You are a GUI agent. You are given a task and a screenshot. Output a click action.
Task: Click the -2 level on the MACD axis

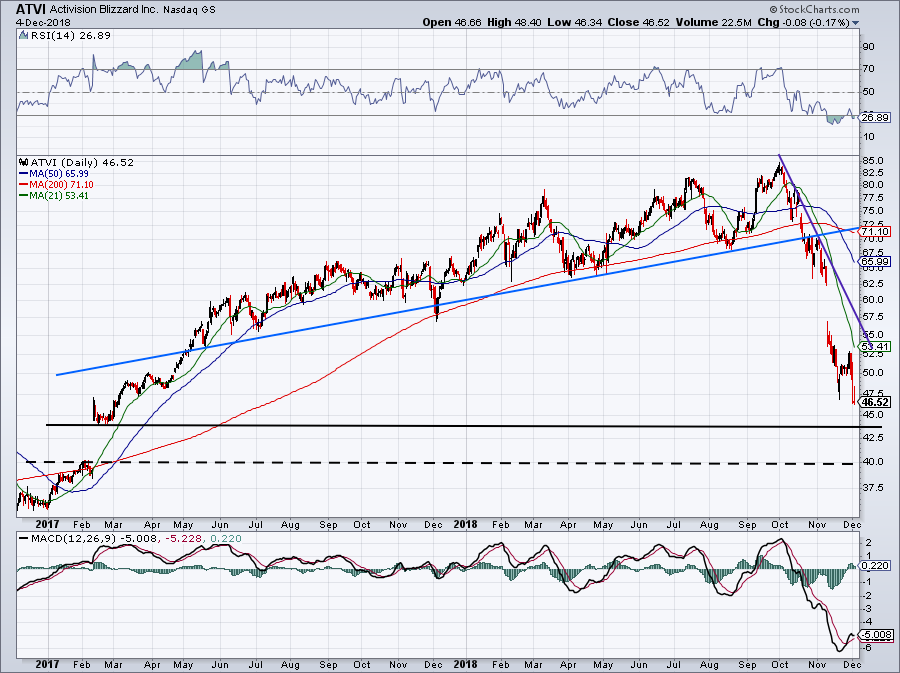(x=868, y=596)
